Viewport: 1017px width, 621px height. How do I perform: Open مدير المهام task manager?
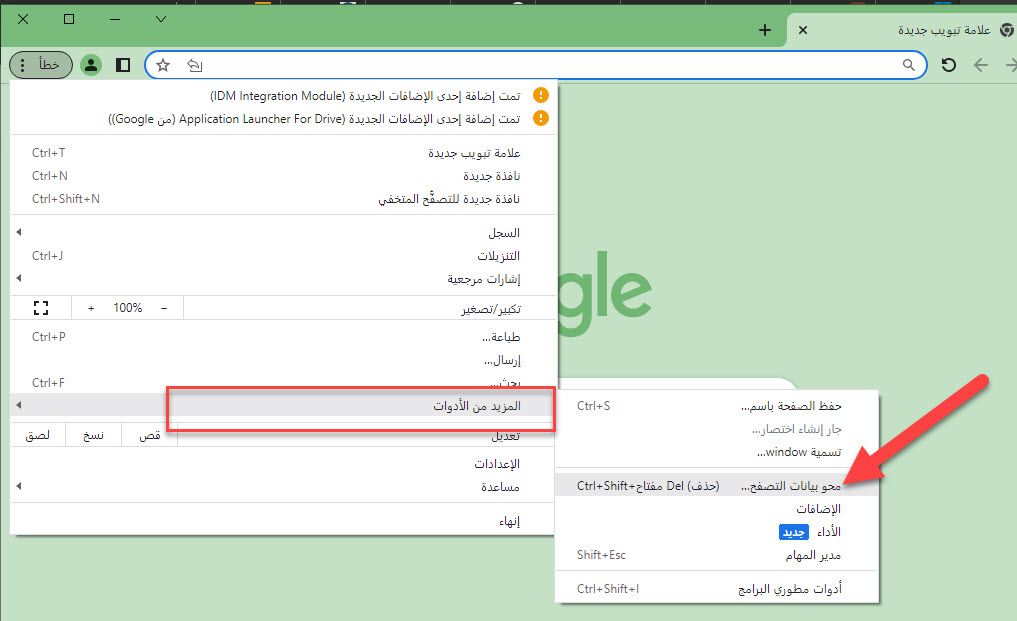(x=717, y=555)
